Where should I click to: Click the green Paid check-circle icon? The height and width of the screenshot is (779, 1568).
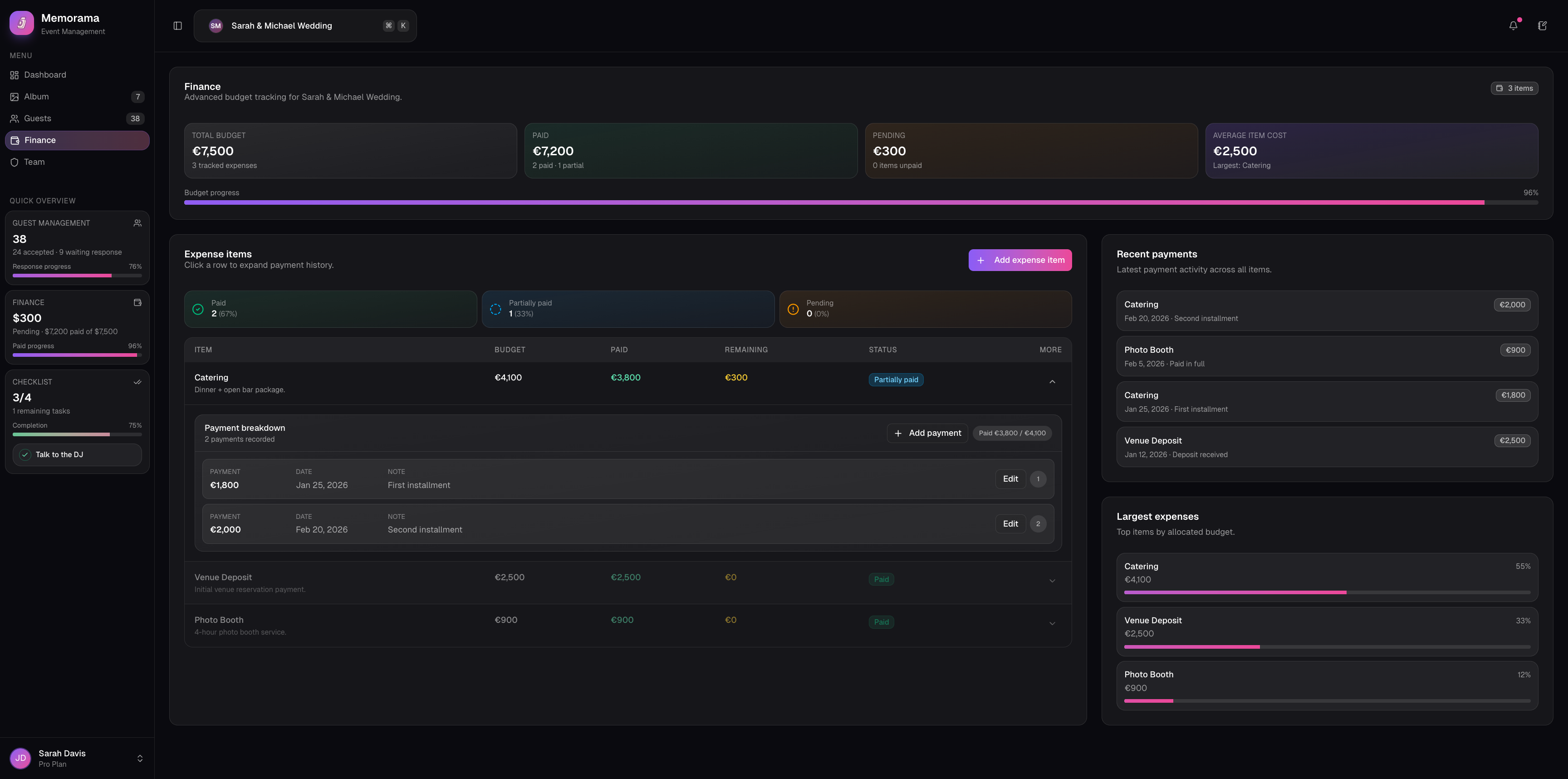[198, 309]
